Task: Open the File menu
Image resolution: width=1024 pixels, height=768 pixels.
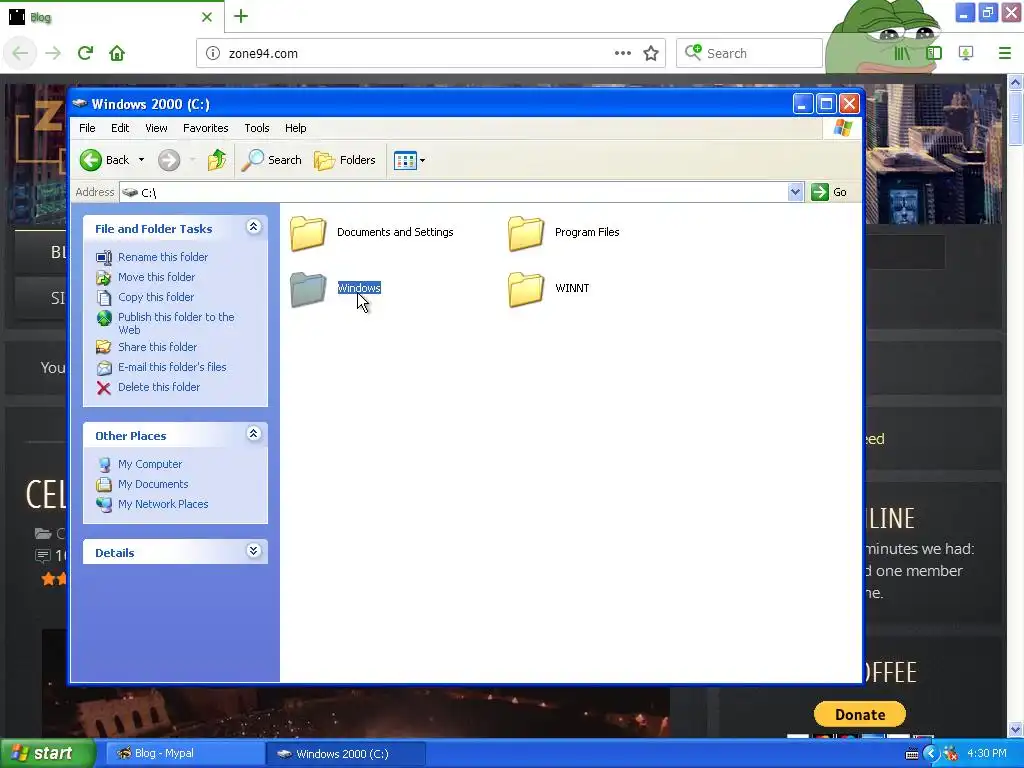Action: (87, 128)
